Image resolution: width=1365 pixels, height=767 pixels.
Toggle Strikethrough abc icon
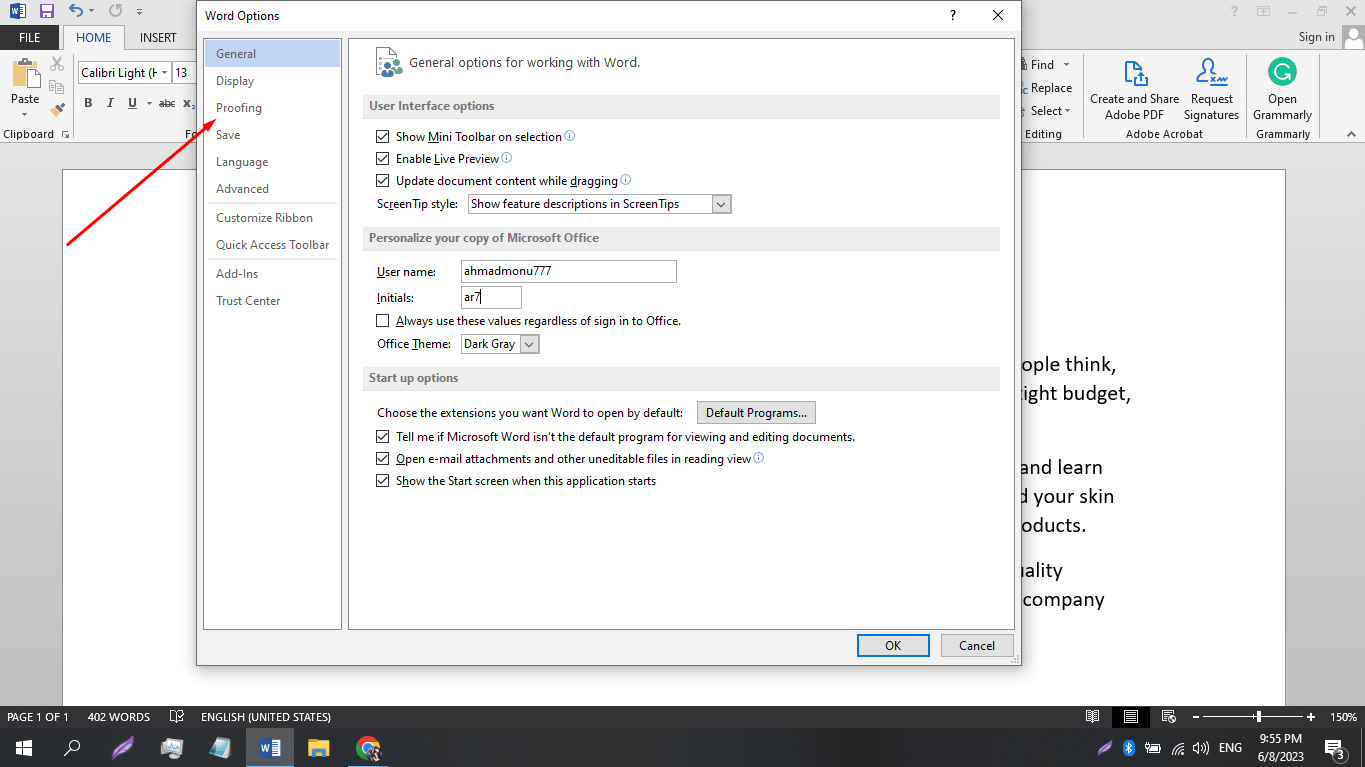click(167, 103)
